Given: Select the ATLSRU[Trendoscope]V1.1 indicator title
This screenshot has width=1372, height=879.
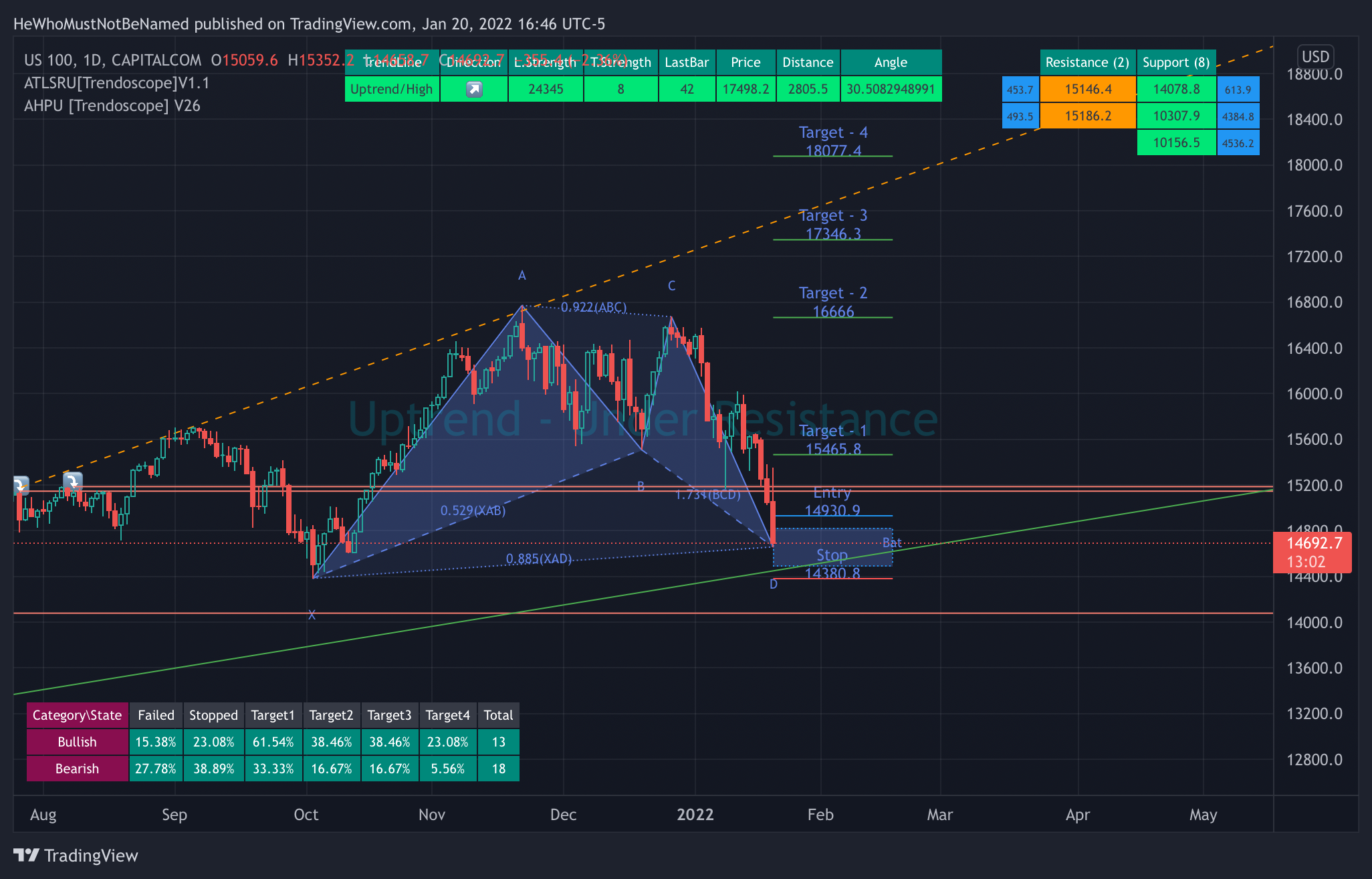Looking at the screenshot, I should (x=117, y=83).
